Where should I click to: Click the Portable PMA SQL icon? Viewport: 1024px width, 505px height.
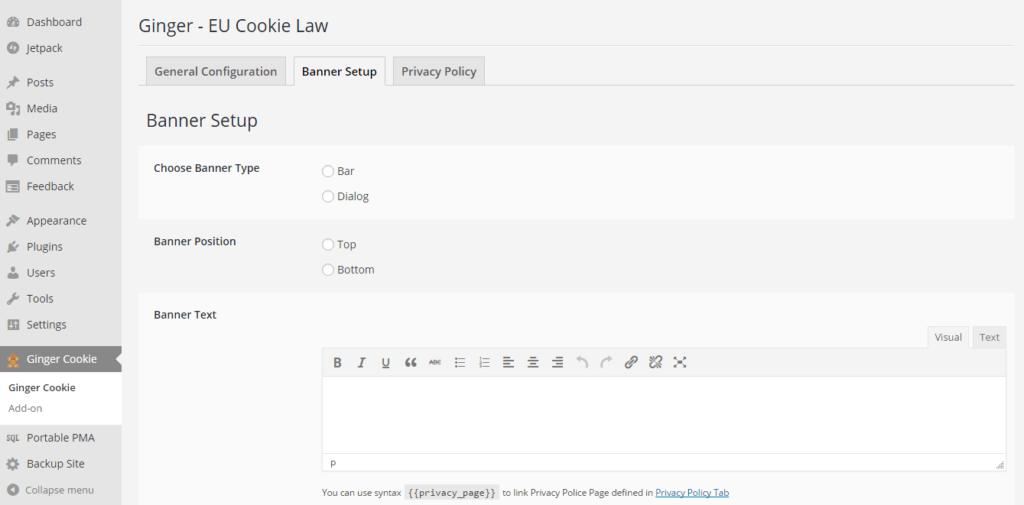pyautogui.click(x=12, y=438)
